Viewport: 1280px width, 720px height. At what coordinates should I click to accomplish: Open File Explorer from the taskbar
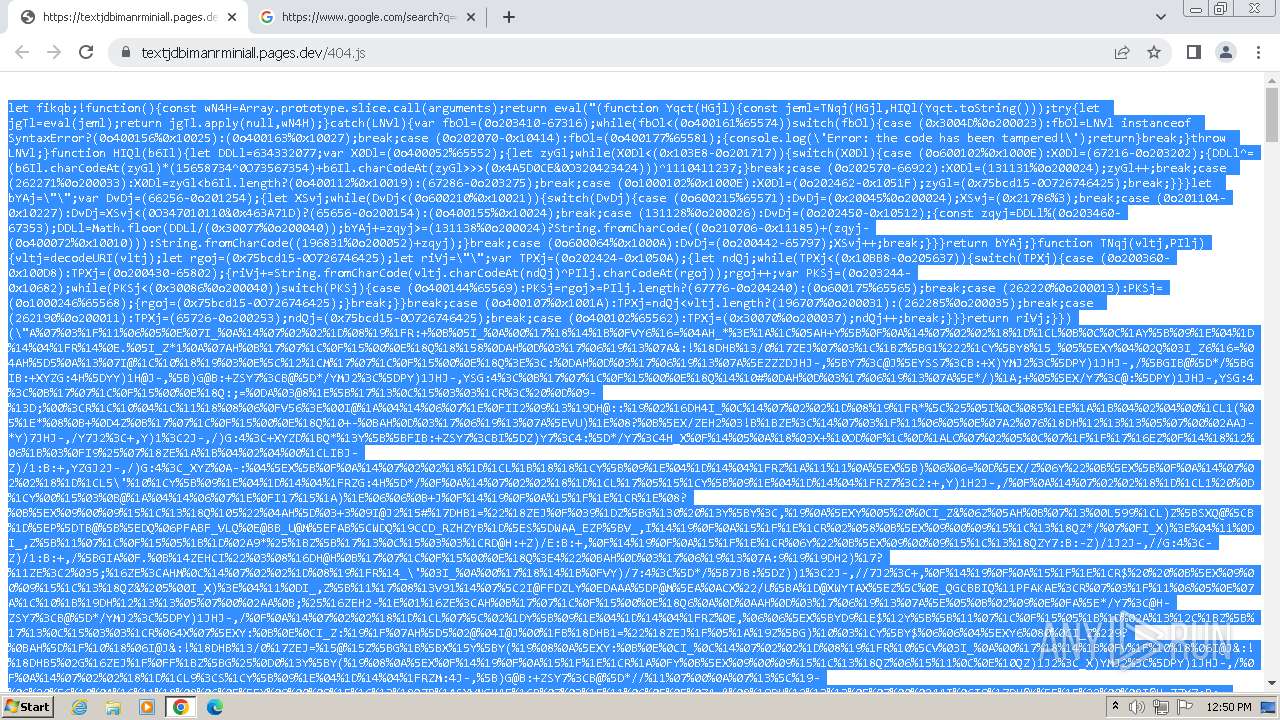point(113,706)
